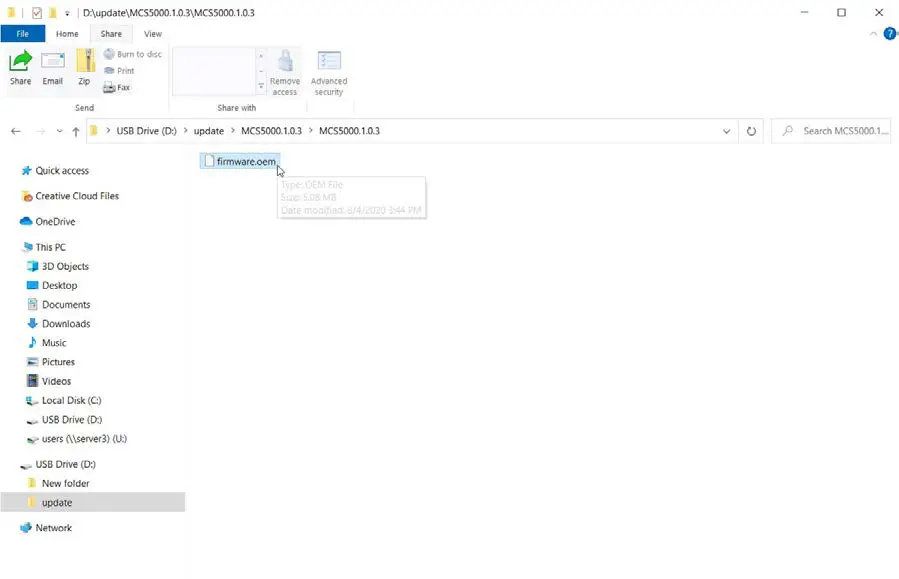Open the address bar history dropdown
The height and width of the screenshot is (579, 899).
click(727, 131)
